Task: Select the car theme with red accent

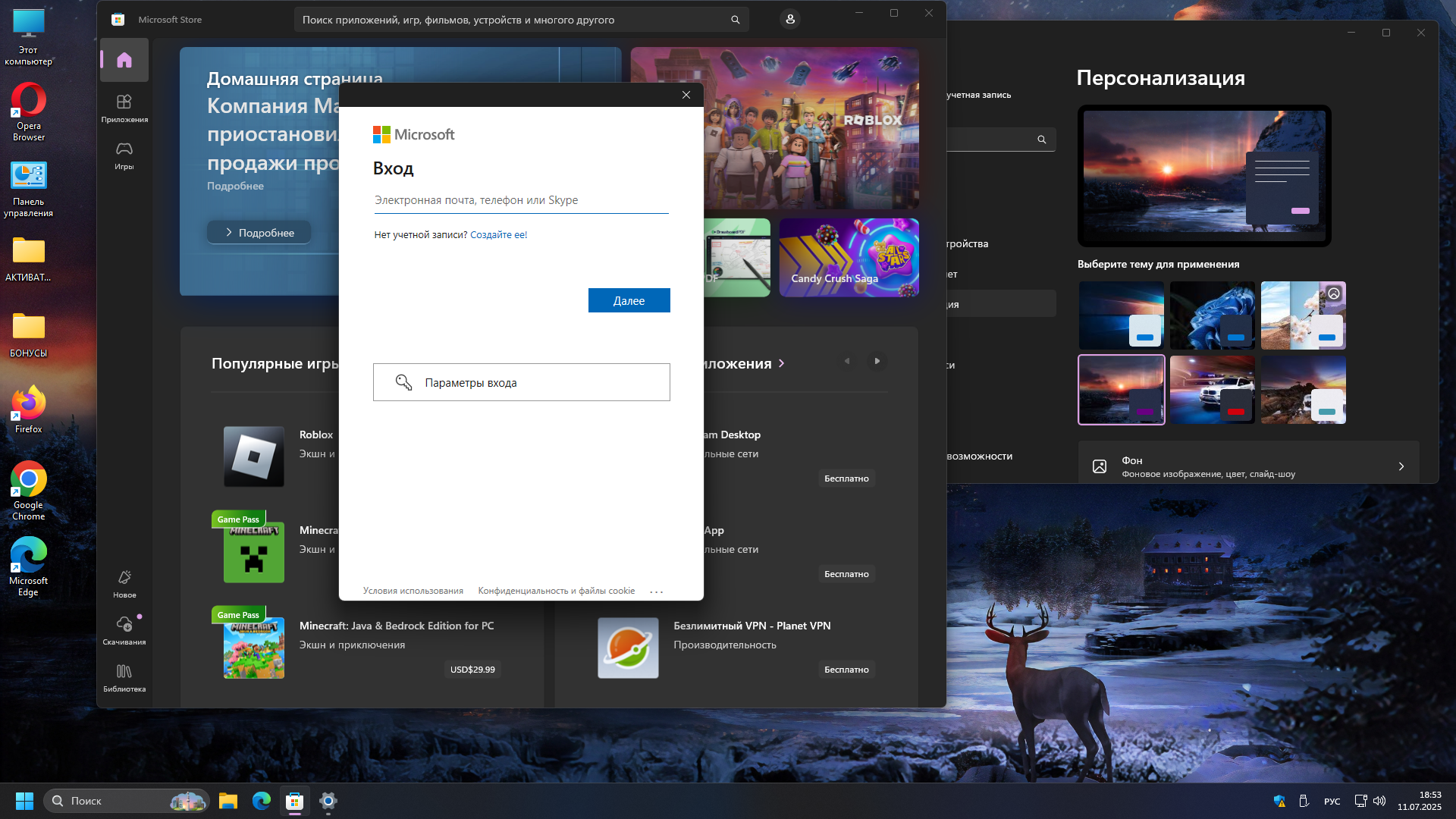Action: tap(1212, 390)
